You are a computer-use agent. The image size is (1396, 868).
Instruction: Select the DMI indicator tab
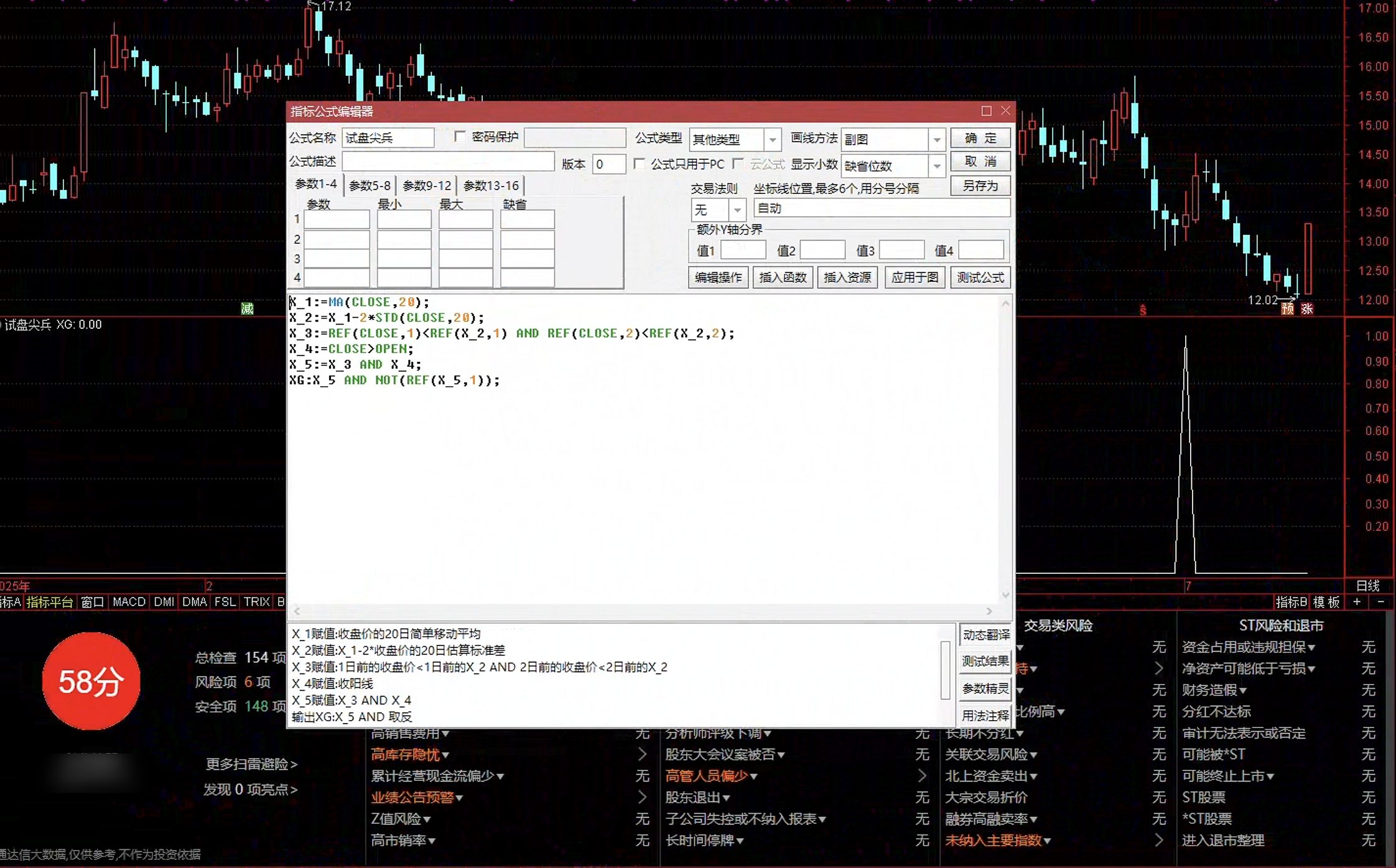pyautogui.click(x=164, y=602)
